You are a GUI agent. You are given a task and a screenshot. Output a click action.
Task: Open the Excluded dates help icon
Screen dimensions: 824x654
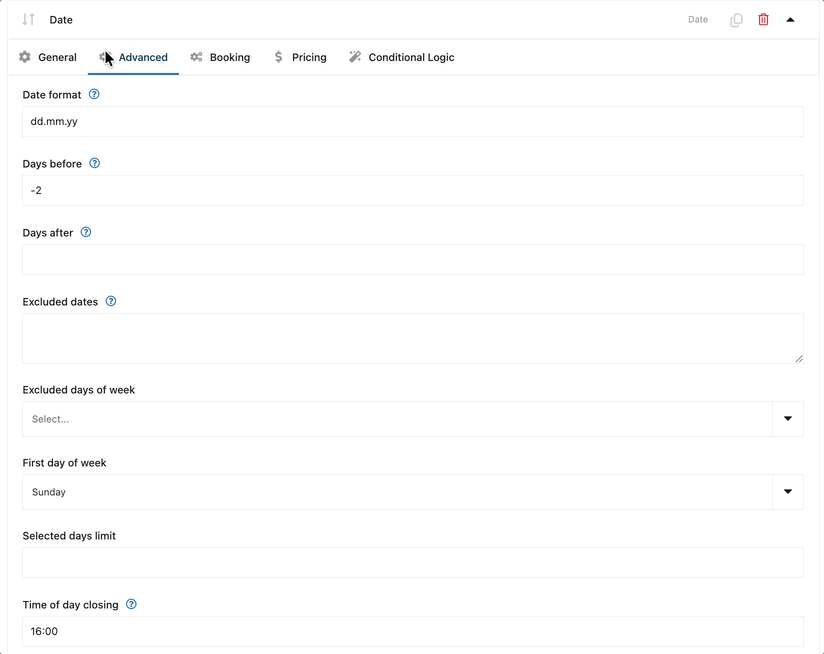111,301
